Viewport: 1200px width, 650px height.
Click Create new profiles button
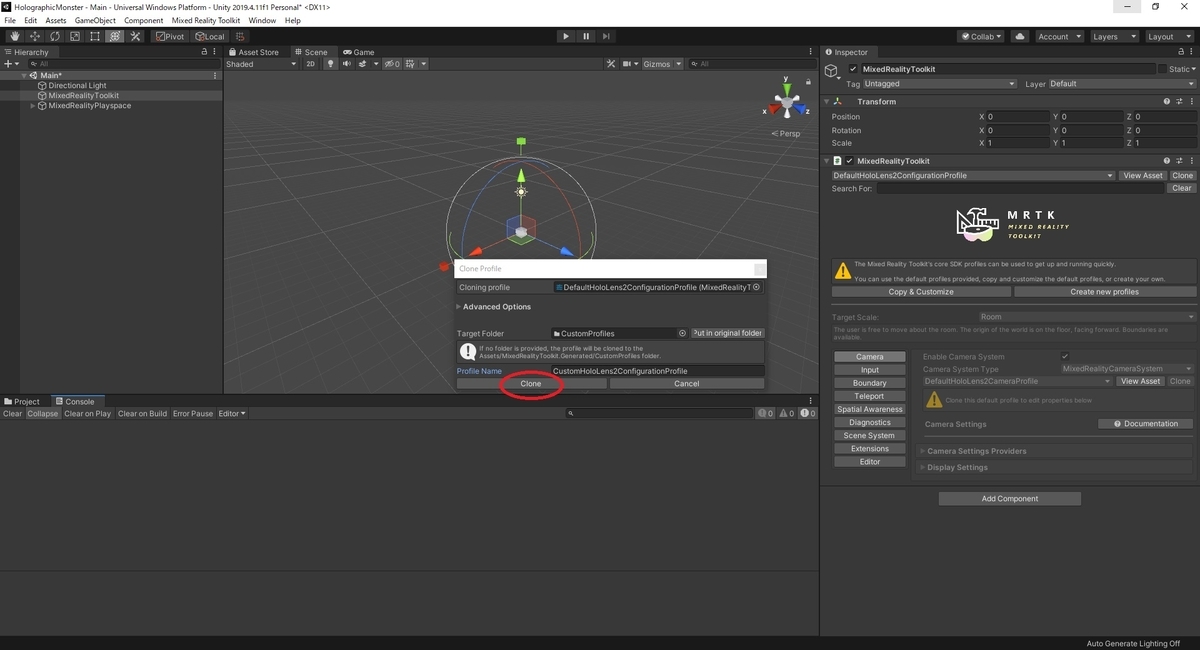tap(1104, 292)
